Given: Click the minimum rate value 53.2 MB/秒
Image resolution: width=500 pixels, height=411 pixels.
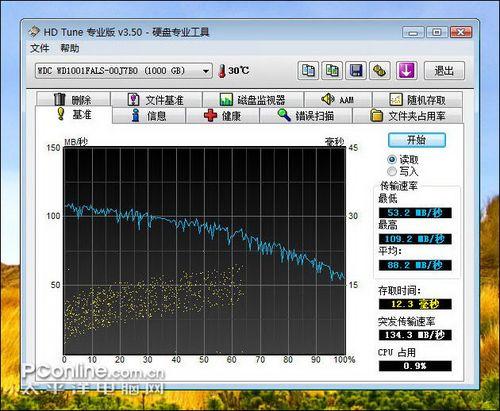Looking at the screenshot, I should coord(415,213).
